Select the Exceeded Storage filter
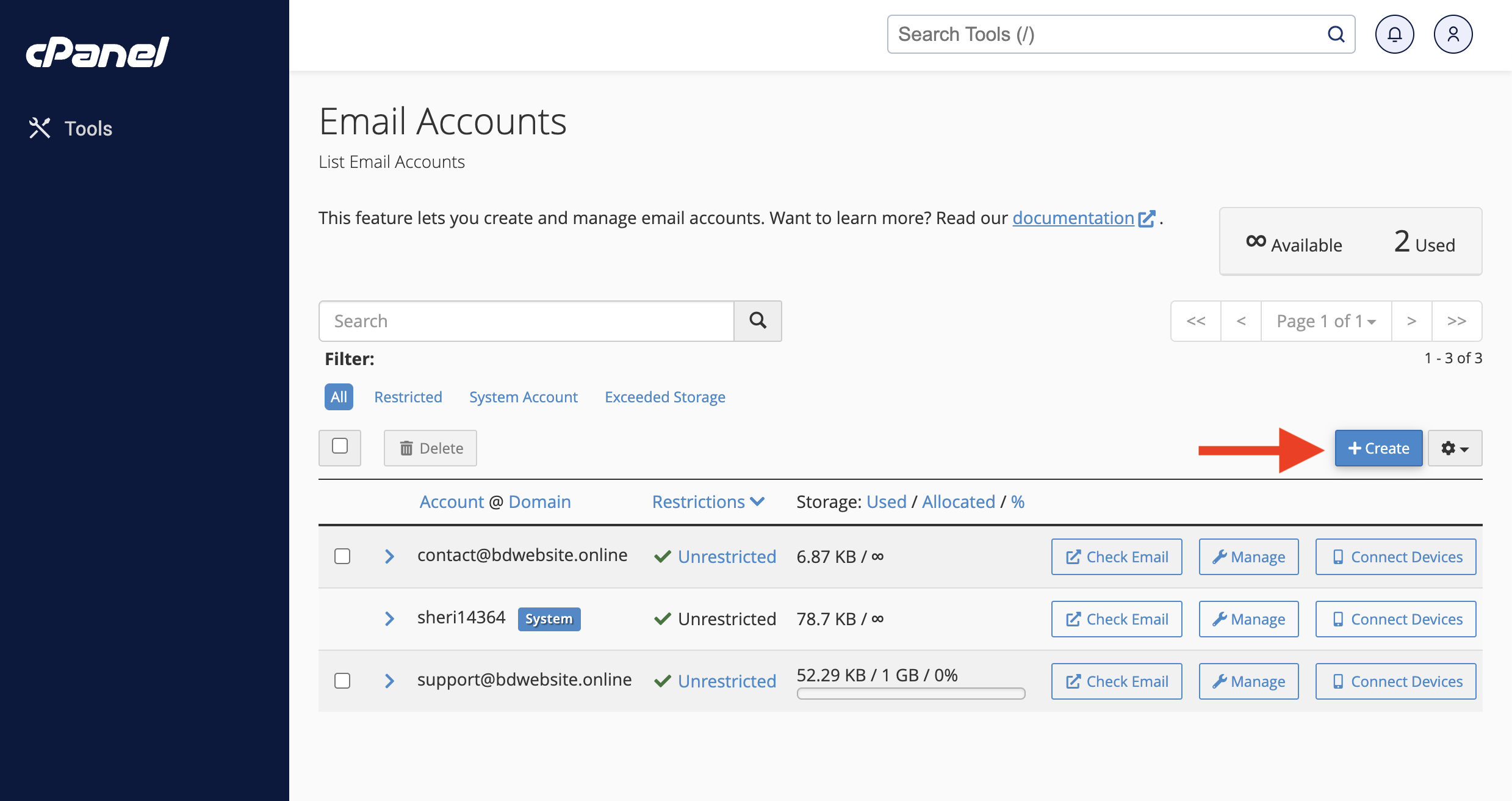The height and width of the screenshot is (801, 1512). [x=664, y=397]
